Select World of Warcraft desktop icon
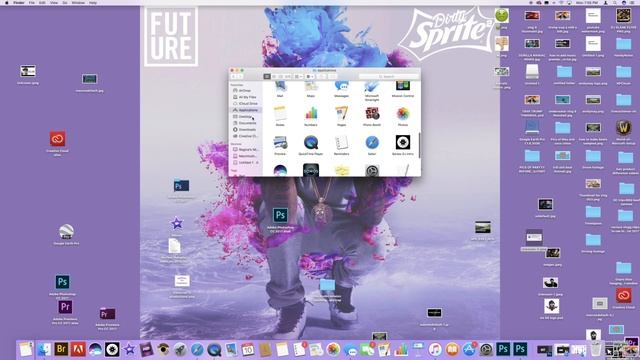This screenshot has height=360, width=640. coord(624,128)
